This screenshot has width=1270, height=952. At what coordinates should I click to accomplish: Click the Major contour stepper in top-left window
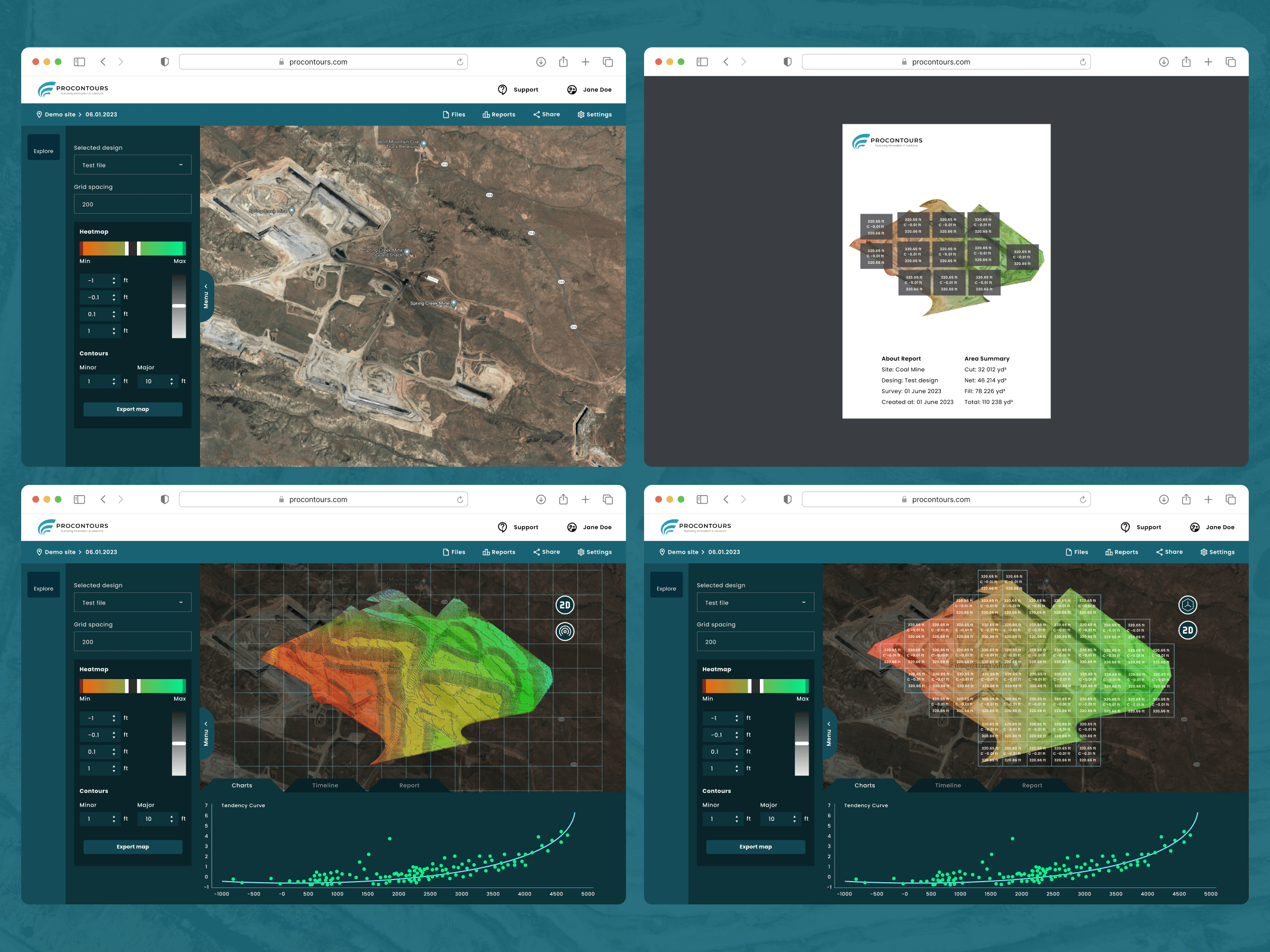pyautogui.click(x=157, y=381)
